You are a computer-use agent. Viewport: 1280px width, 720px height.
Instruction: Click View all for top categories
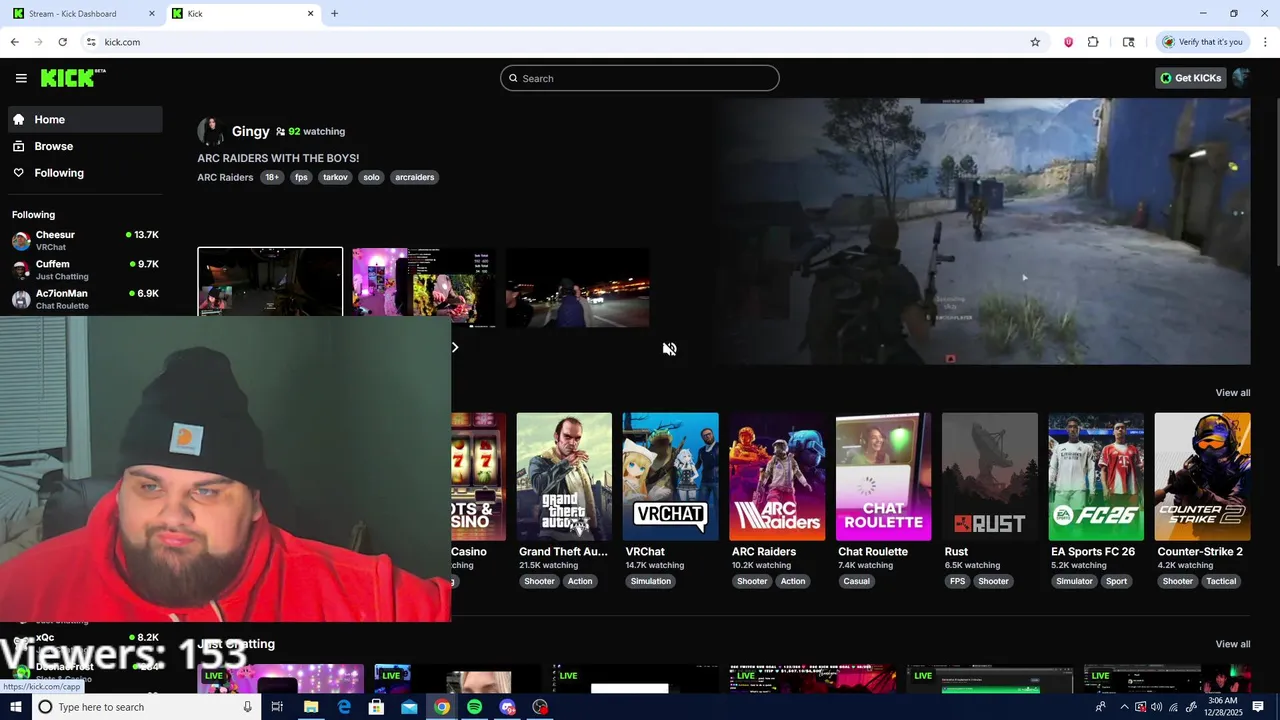tap(1232, 393)
